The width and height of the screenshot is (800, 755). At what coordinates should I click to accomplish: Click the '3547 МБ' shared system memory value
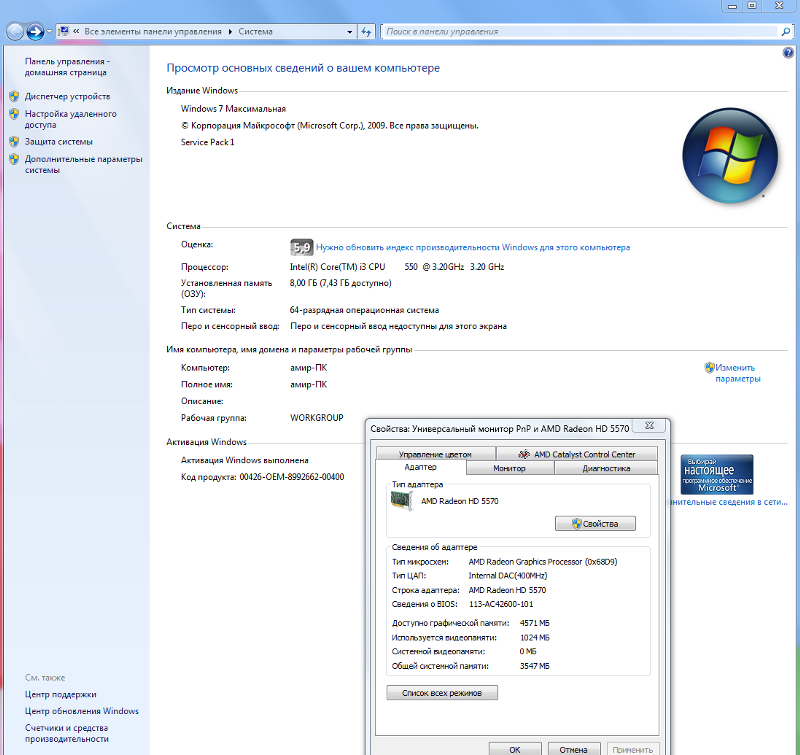pos(535,666)
